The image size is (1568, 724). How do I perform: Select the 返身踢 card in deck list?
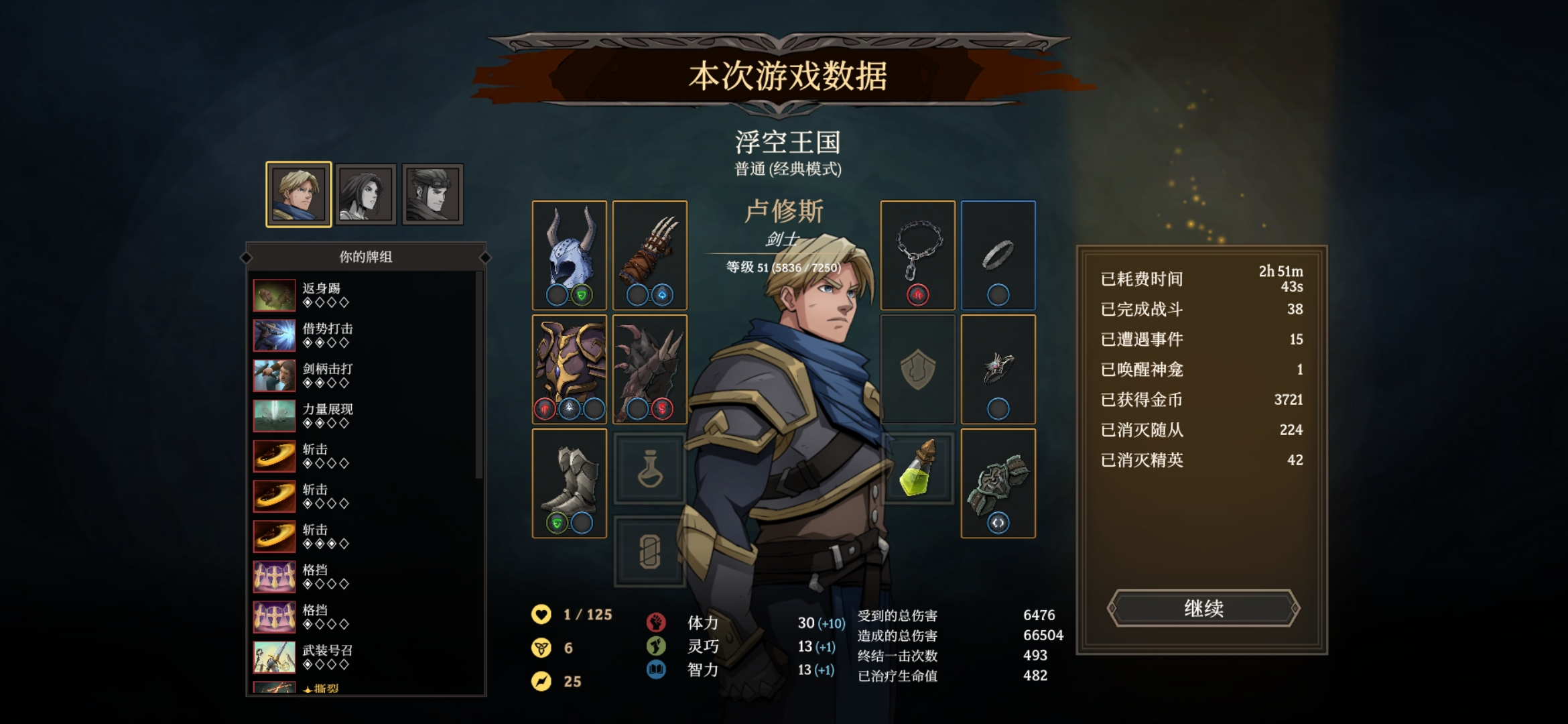point(364,295)
